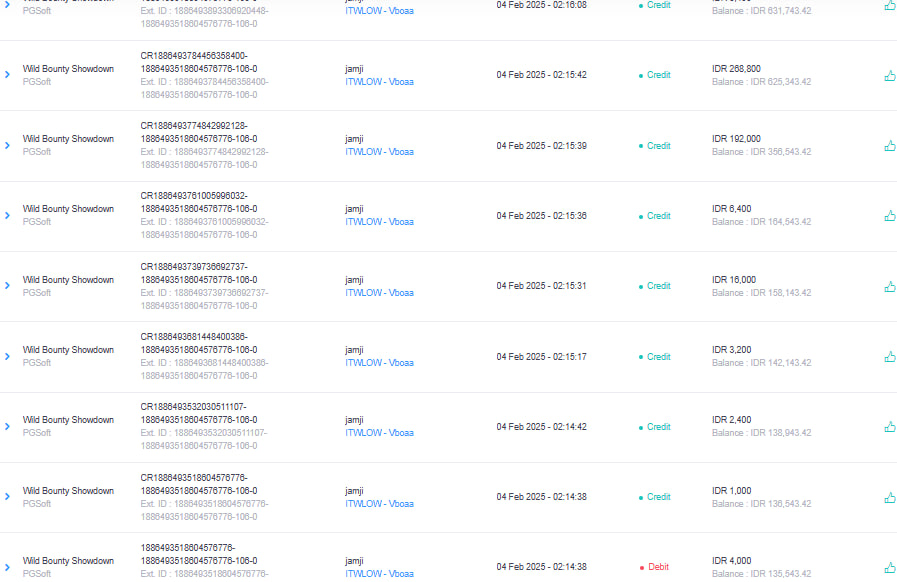
Task: Click Balance : IDR 164,543.42
Action: pyautogui.click(x=761, y=221)
